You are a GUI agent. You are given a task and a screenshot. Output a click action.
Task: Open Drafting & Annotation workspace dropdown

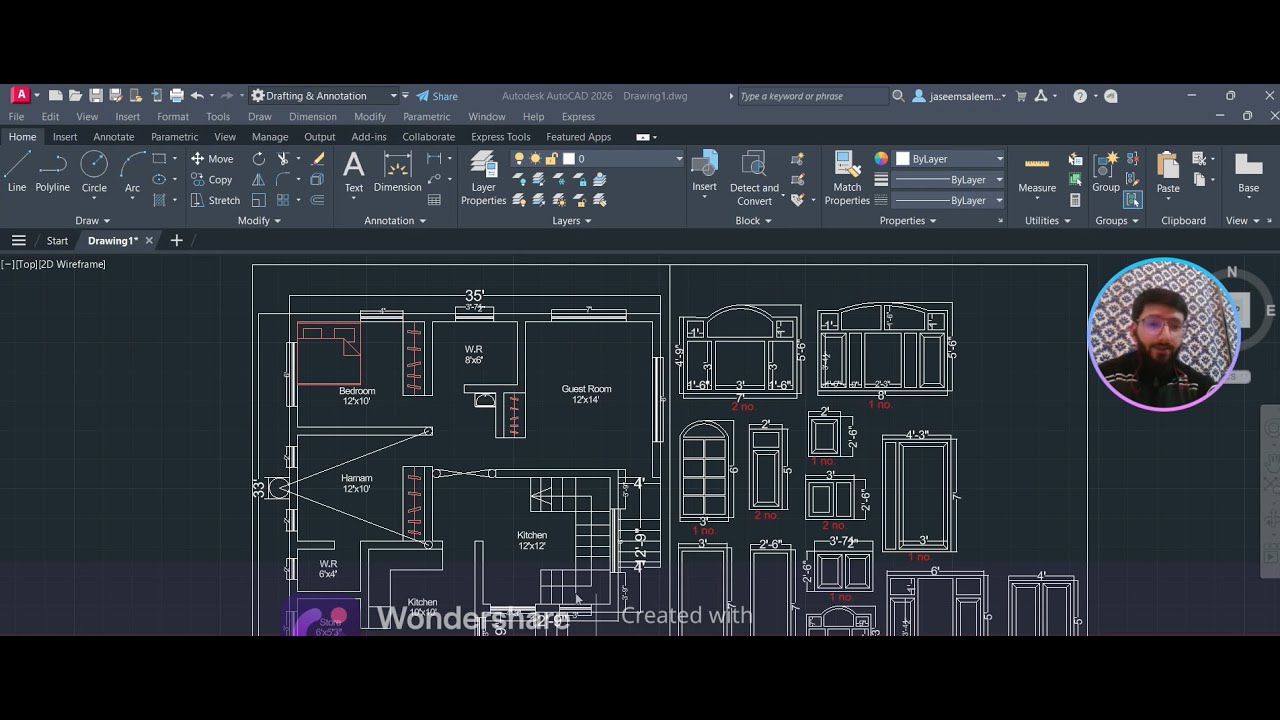click(x=325, y=96)
